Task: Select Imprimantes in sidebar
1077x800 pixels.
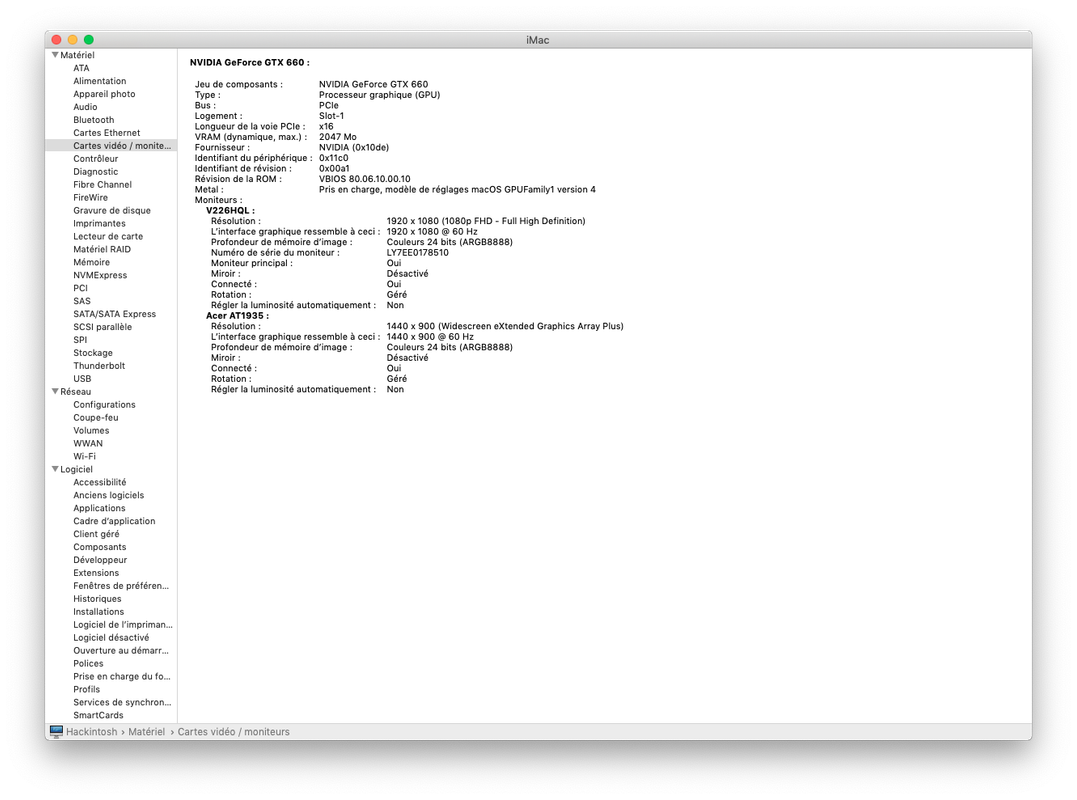Action: tap(100, 224)
